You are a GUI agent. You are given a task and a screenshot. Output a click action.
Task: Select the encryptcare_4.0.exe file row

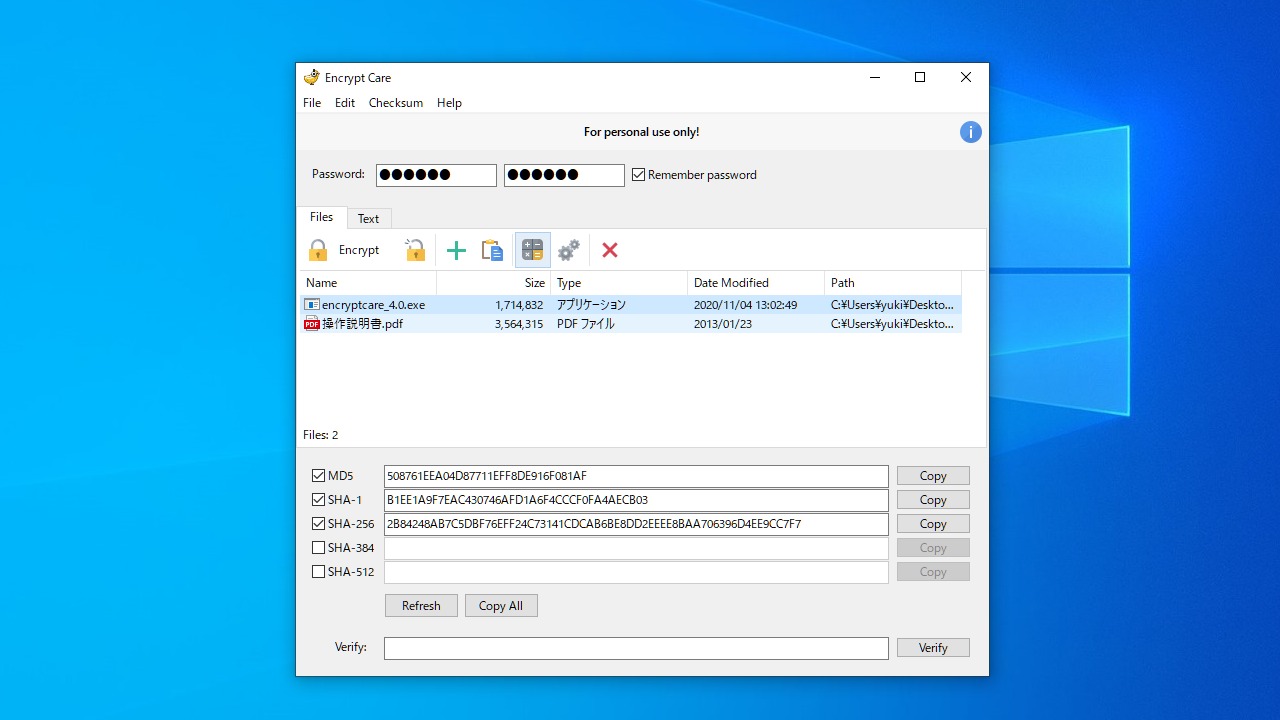(x=631, y=305)
